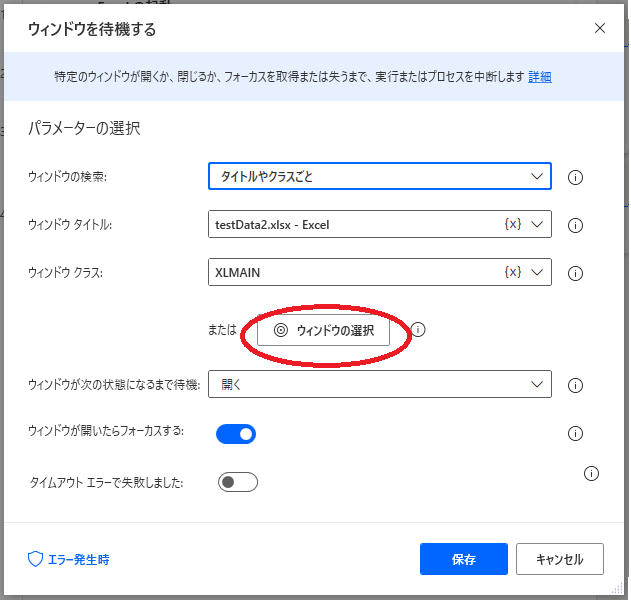Click the 保存 button
631x600 pixels.
464,560
